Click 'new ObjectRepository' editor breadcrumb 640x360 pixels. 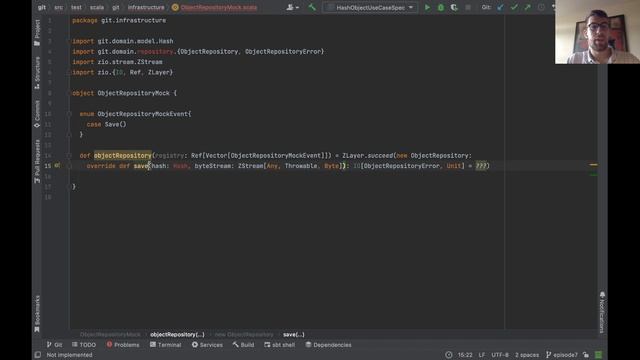244,334
